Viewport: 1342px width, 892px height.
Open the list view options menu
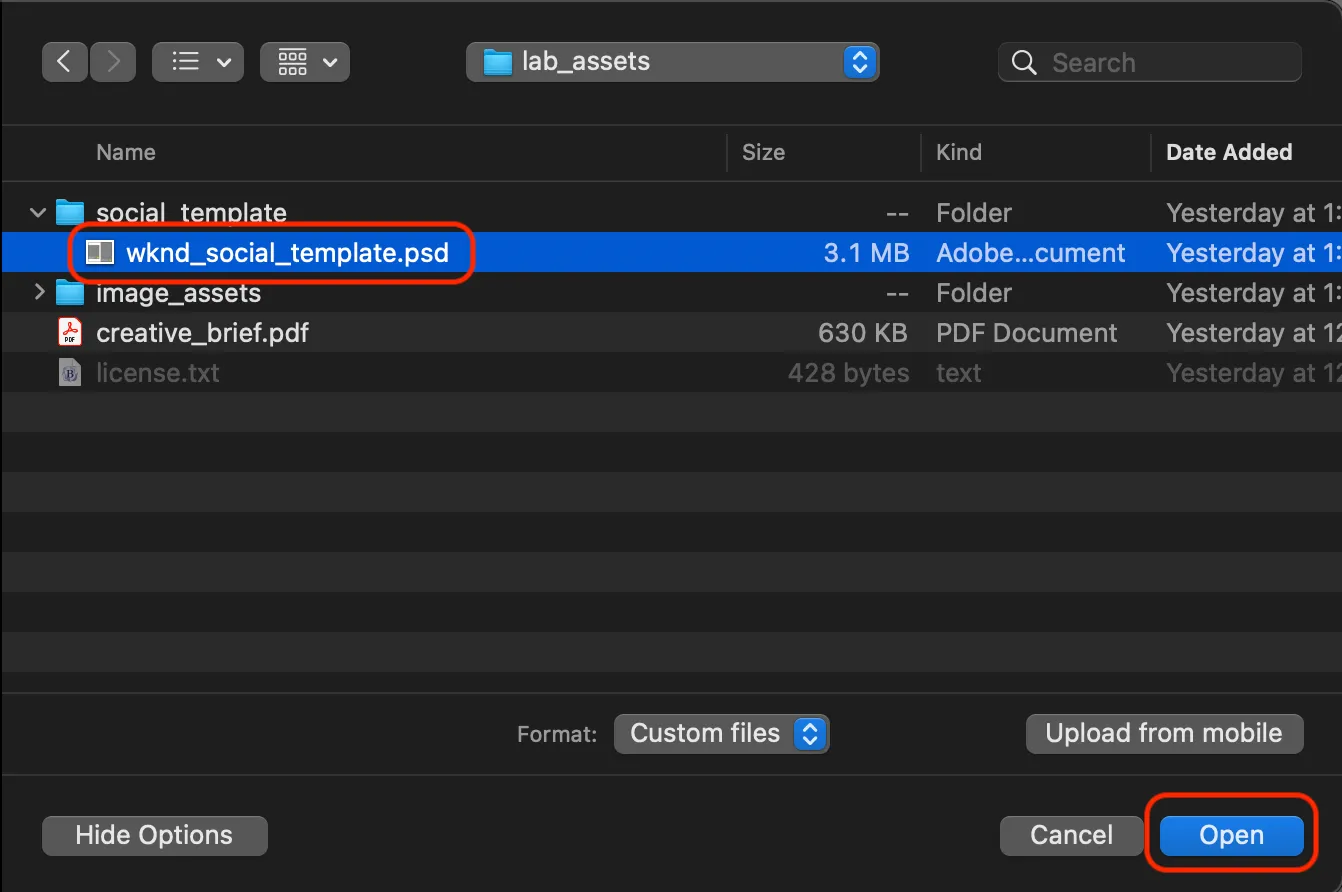pyautogui.click(x=198, y=62)
